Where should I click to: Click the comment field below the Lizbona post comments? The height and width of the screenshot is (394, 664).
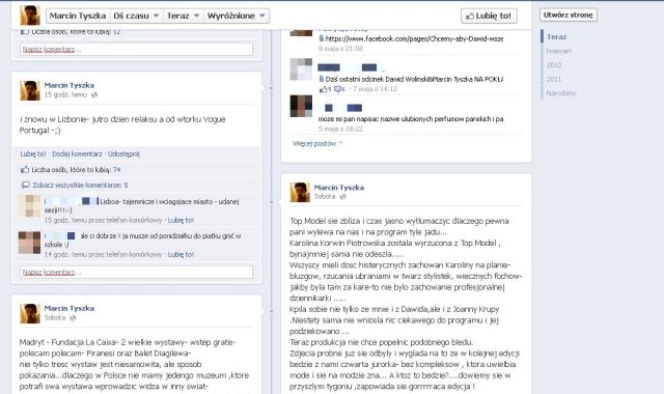click(x=136, y=272)
